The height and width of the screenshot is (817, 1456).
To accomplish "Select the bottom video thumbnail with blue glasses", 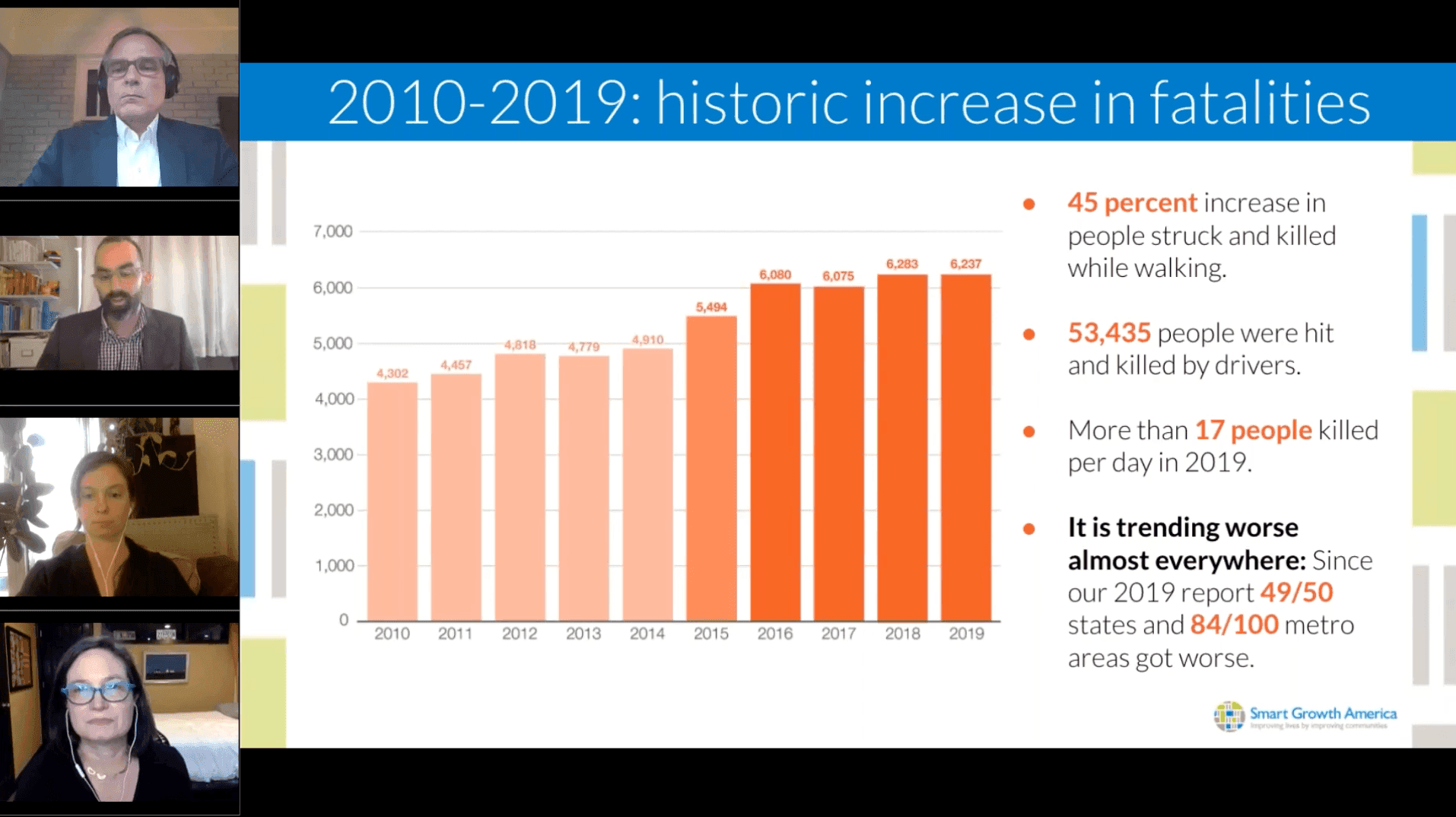I will click(119, 711).
